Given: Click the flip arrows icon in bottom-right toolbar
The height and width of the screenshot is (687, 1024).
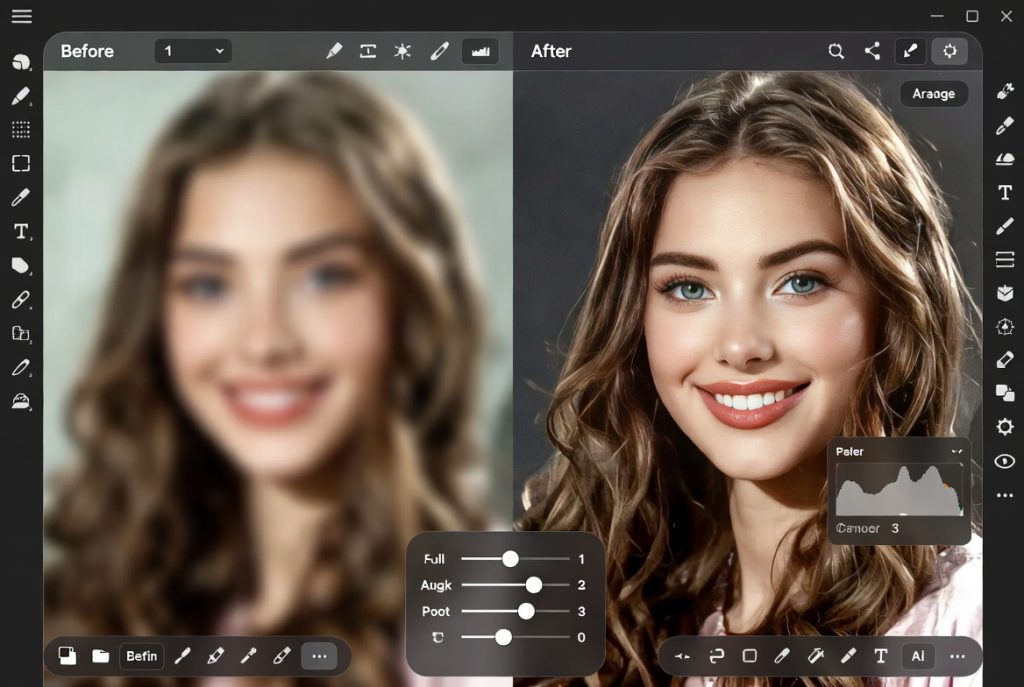Looking at the screenshot, I should click(x=682, y=656).
